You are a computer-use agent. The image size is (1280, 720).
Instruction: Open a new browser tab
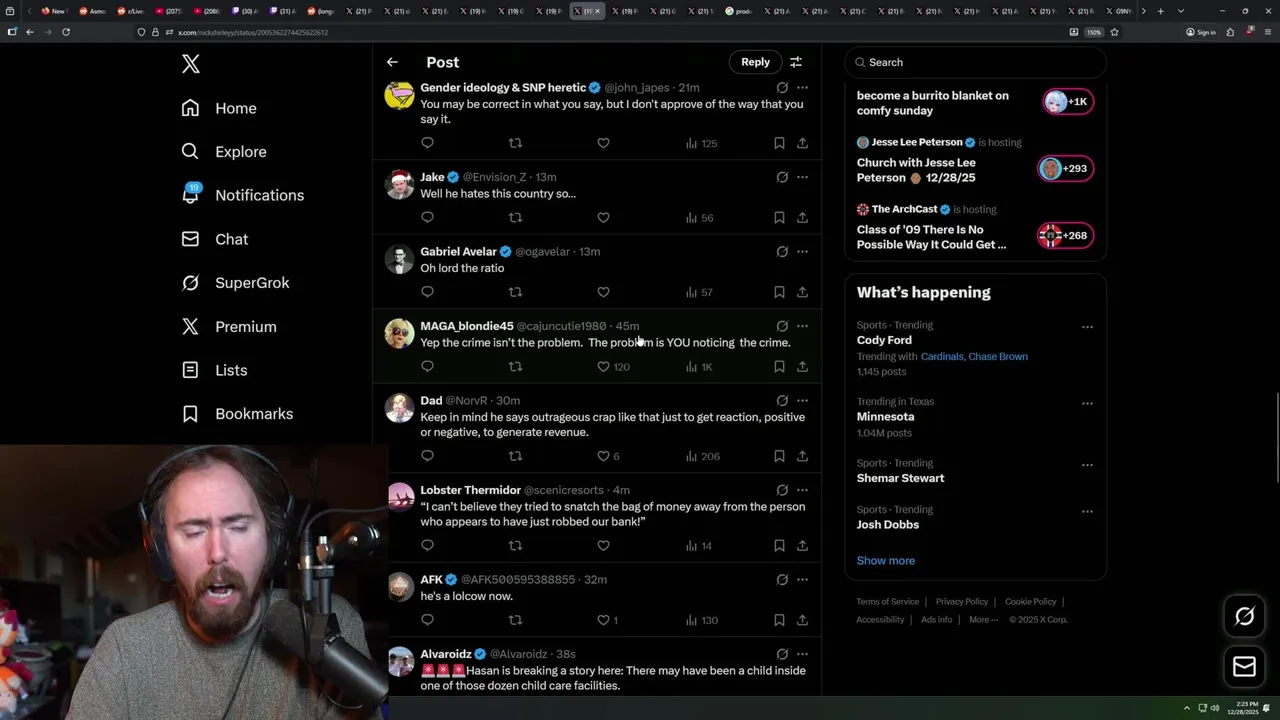coord(1160,11)
